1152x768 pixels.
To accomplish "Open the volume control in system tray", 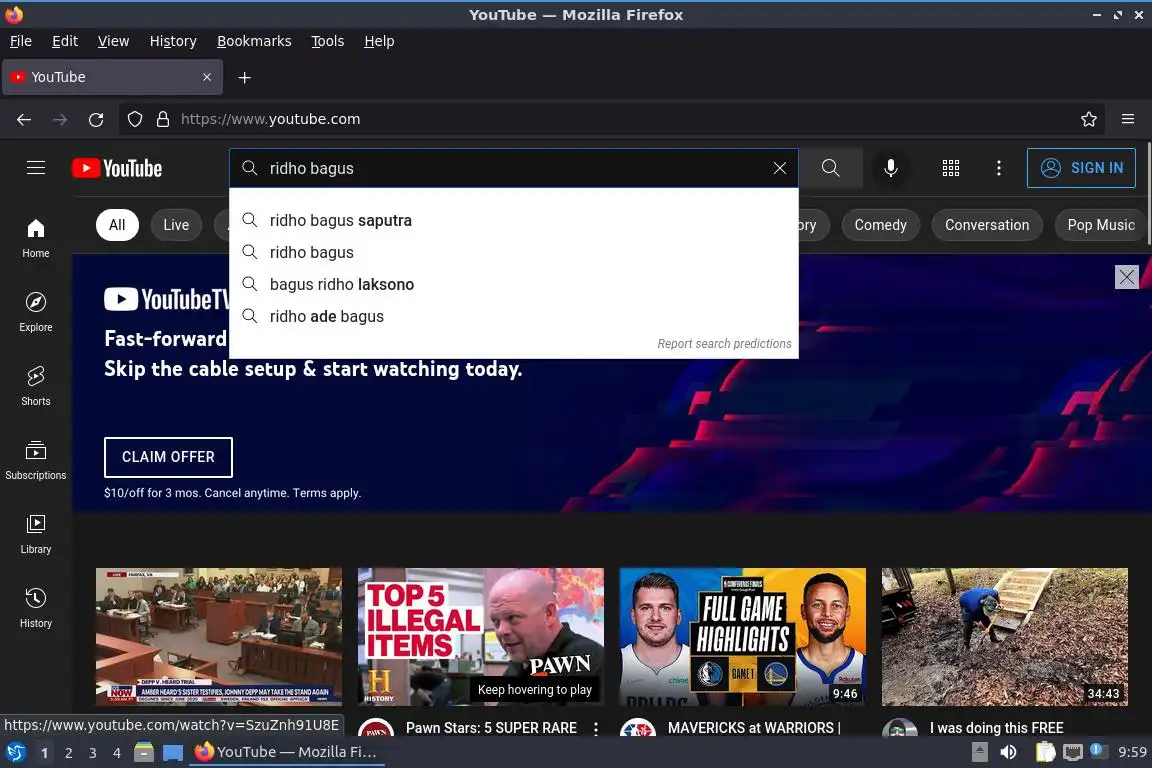I will (1009, 752).
